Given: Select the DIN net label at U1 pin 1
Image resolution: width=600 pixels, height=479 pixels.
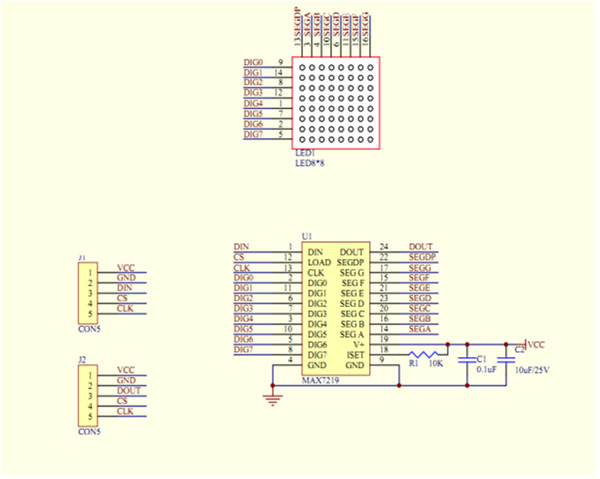Looking at the screenshot, I should (241, 247).
